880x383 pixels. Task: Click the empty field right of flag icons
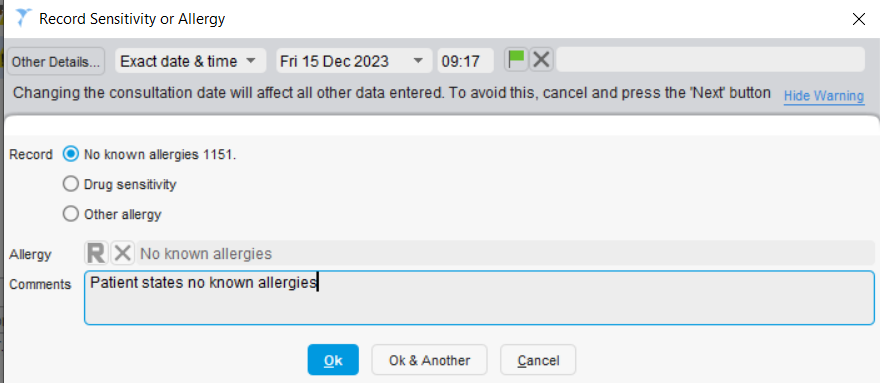[x=710, y=60]
